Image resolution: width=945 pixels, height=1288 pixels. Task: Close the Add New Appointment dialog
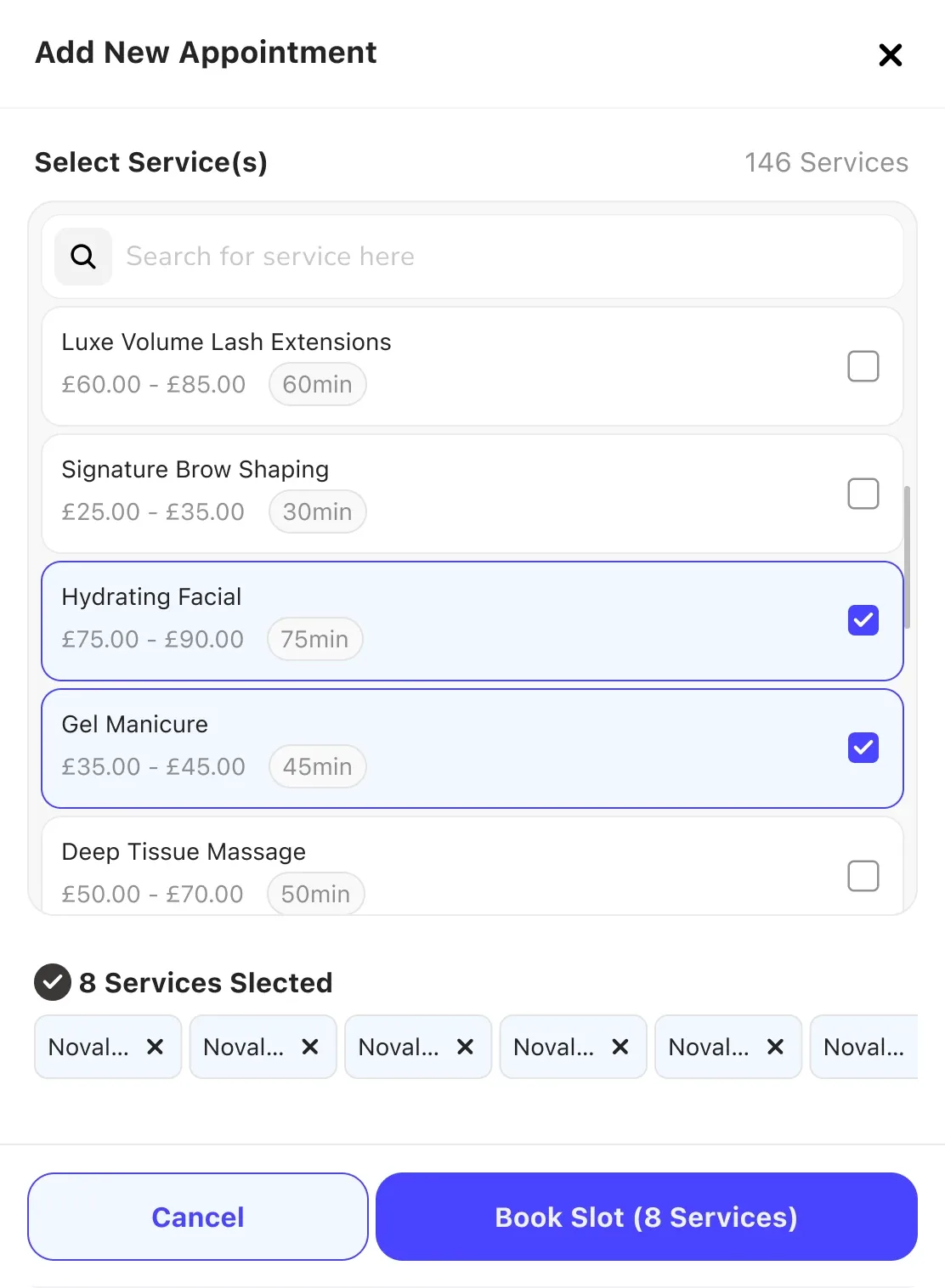tap(890, 55)
